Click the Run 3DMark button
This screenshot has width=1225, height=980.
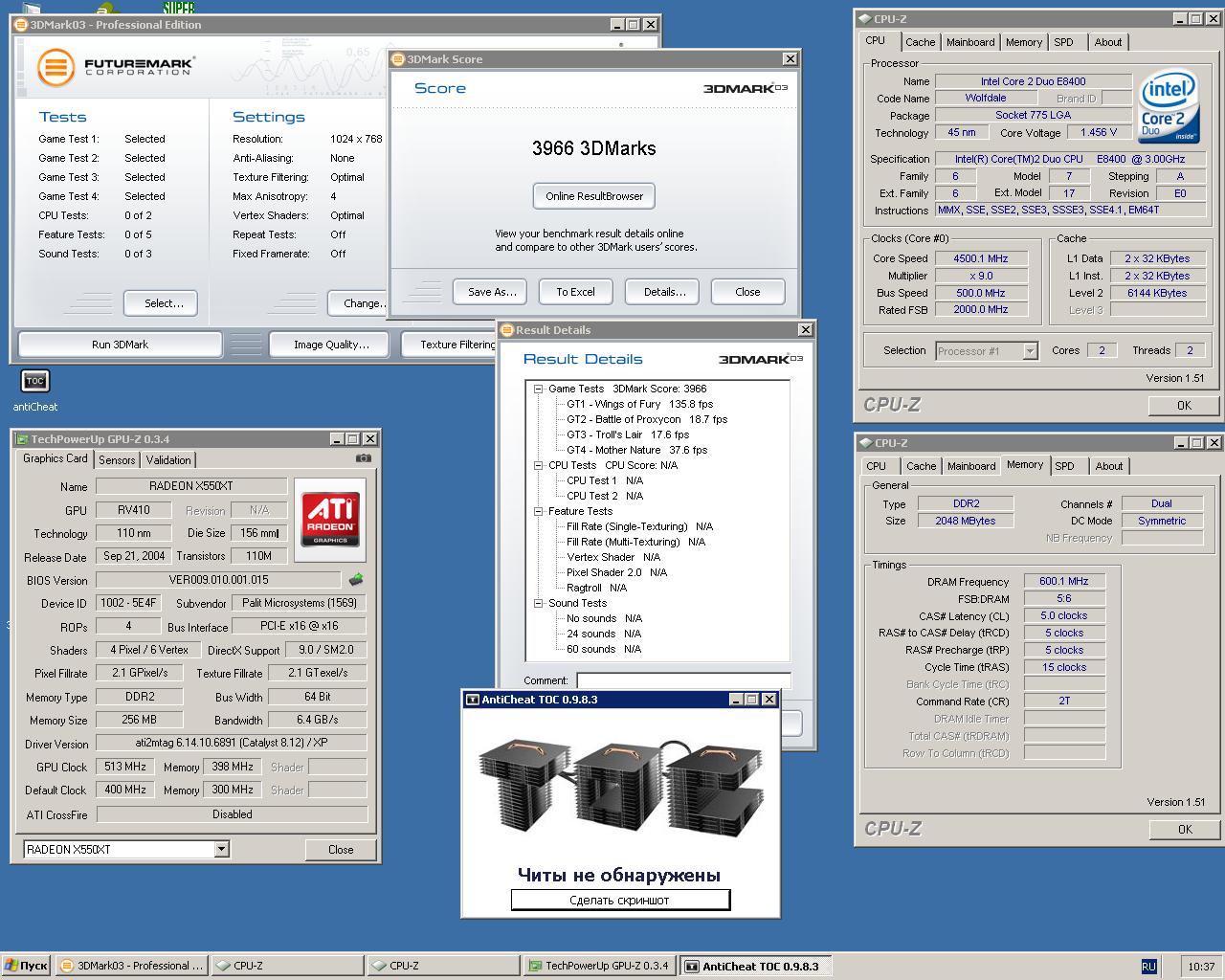(121, 345)
